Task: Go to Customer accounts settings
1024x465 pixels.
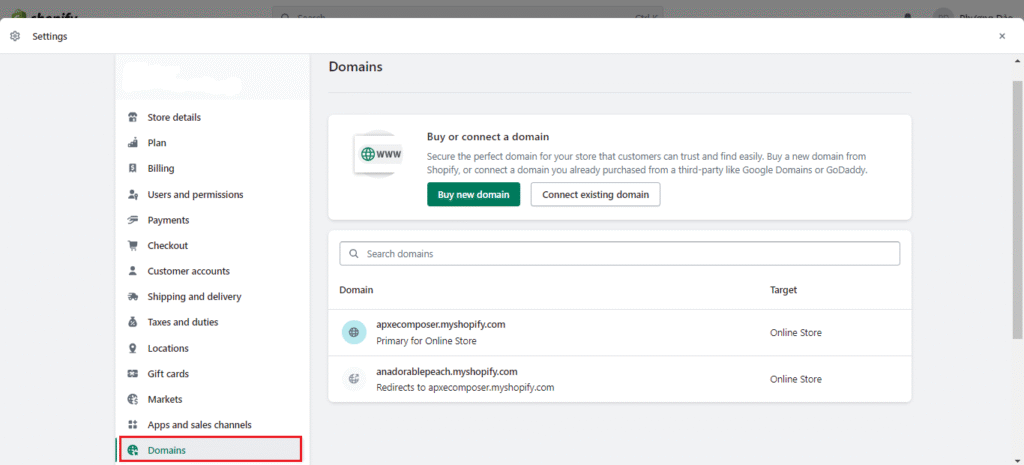Action: click(188, 271)
